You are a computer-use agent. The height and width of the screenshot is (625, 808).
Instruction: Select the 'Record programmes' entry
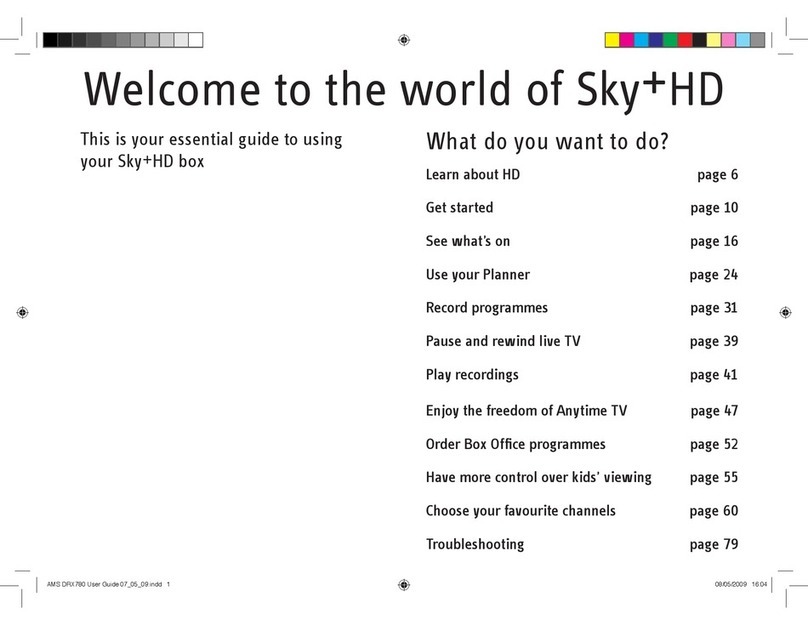coord(486,308)
